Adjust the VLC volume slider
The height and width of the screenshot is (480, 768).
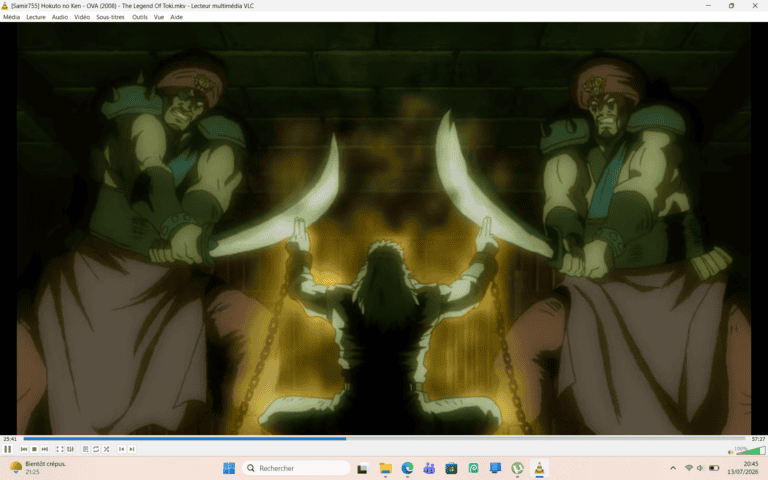click(750, 450)
